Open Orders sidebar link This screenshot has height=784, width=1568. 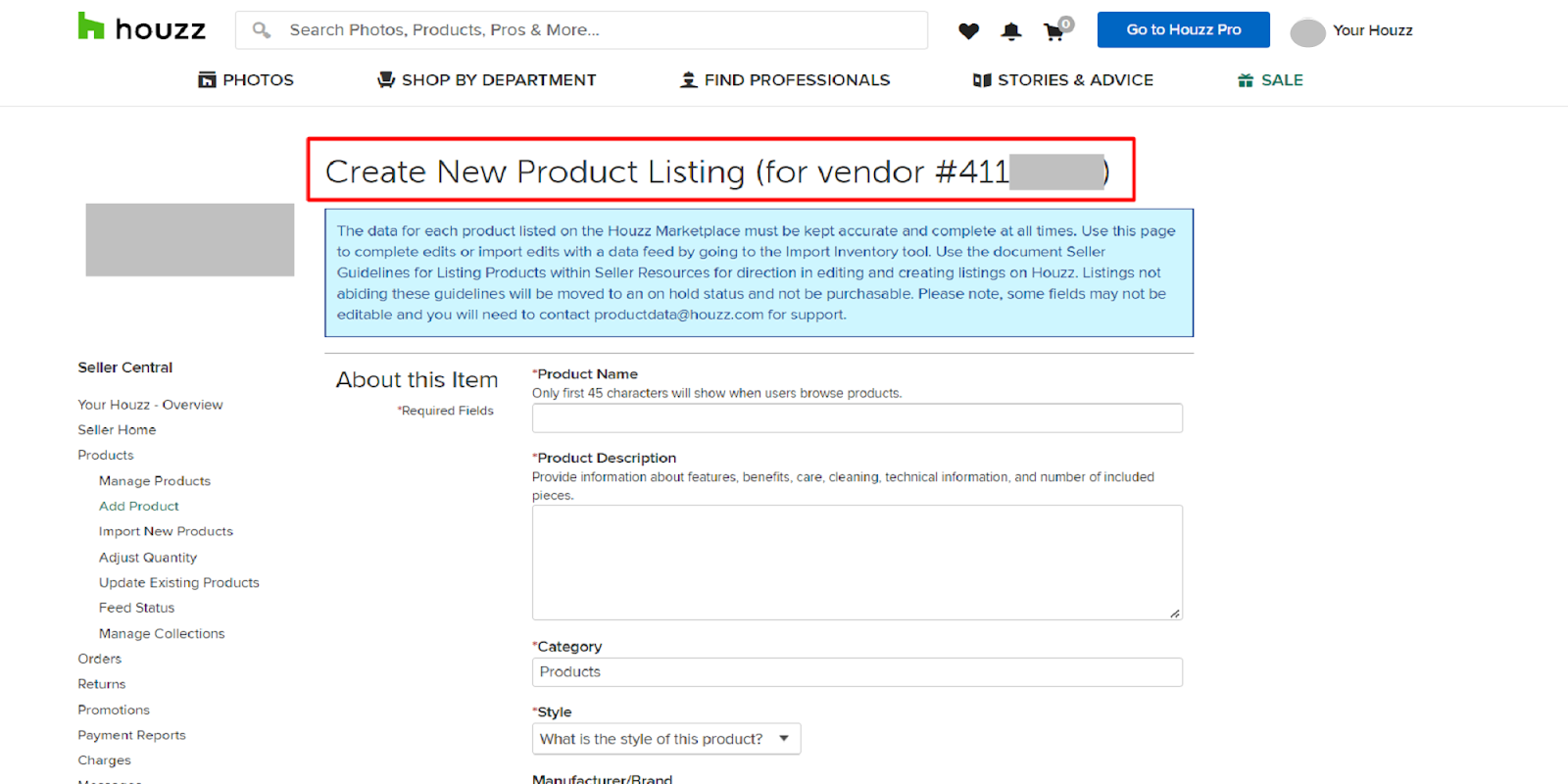pyautogui.click(x=100, y=660)
